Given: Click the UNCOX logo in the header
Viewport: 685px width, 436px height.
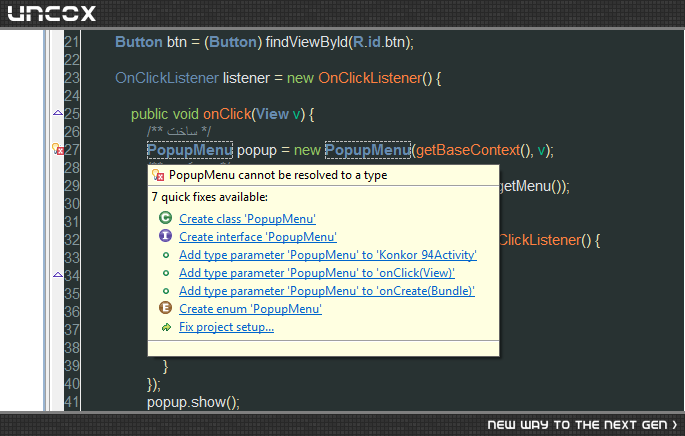Looking at the screenshot, I should (52, 13).
